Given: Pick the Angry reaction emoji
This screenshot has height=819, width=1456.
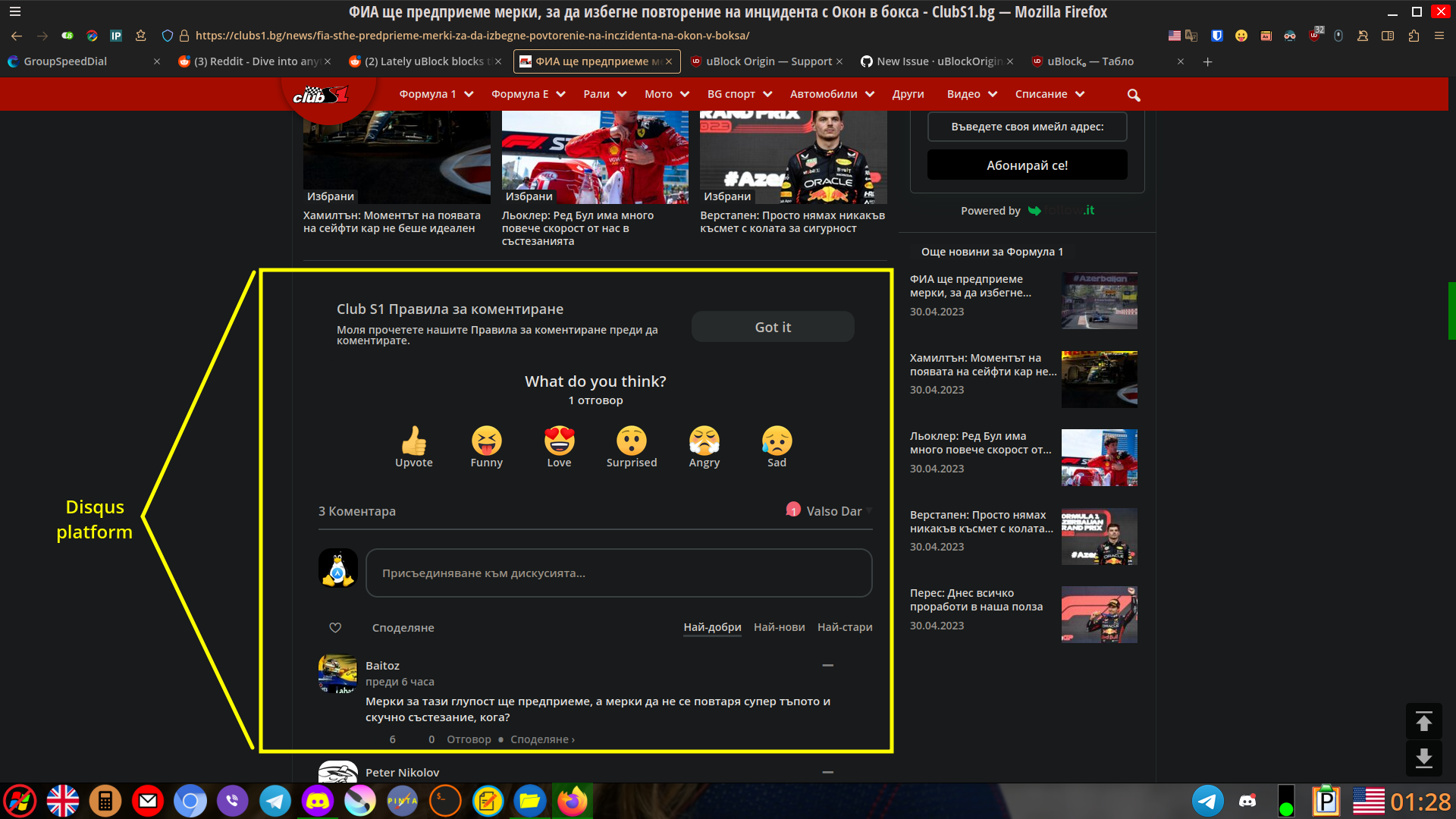Looking at the screenshot, I should point(704,441).
